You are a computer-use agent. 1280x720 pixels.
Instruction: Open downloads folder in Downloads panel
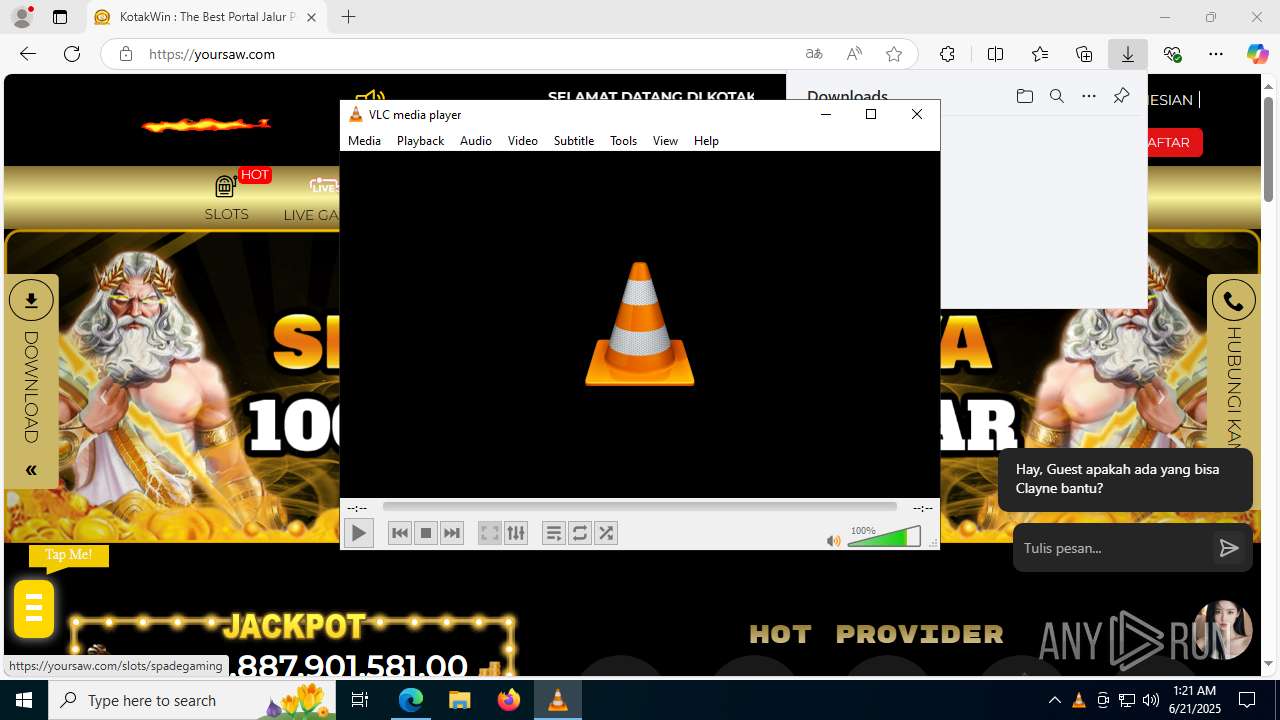1024,96
